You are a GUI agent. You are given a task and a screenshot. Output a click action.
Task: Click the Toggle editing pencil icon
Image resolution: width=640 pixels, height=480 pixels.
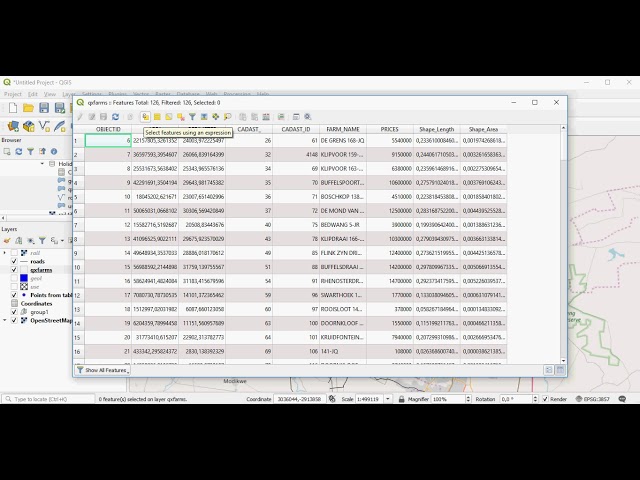[x=80, y=117]
